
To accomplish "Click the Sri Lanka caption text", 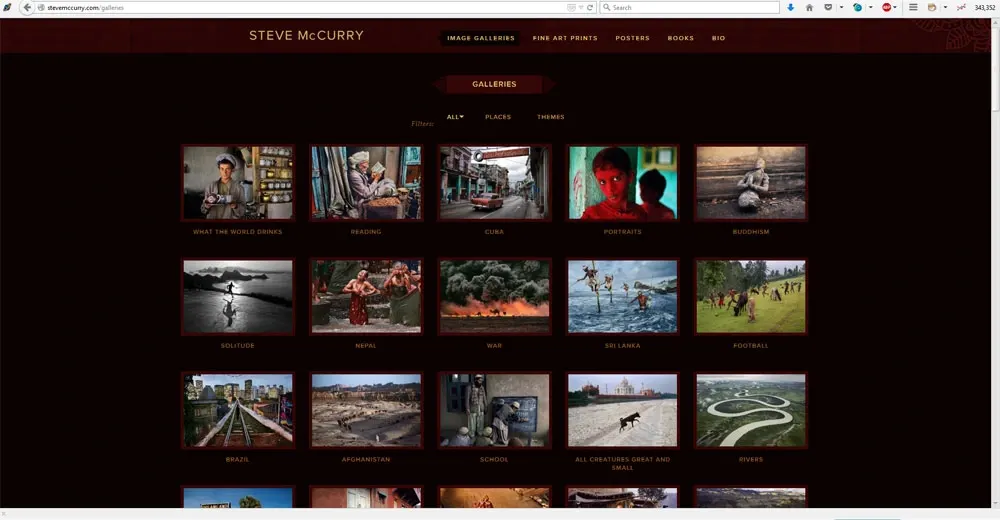I will click(622, 345).
